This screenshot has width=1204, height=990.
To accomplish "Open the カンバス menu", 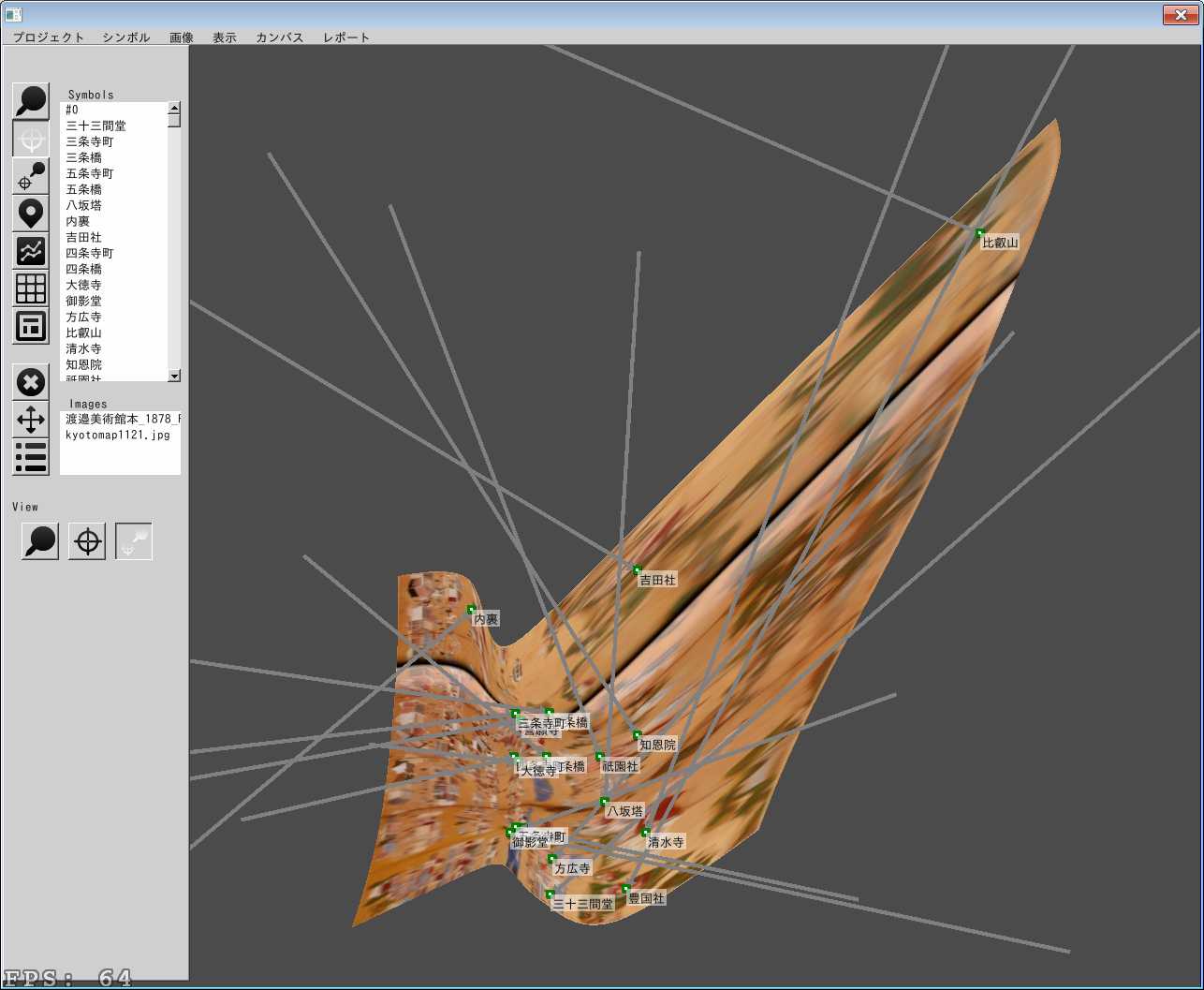I will coord(280,37).
